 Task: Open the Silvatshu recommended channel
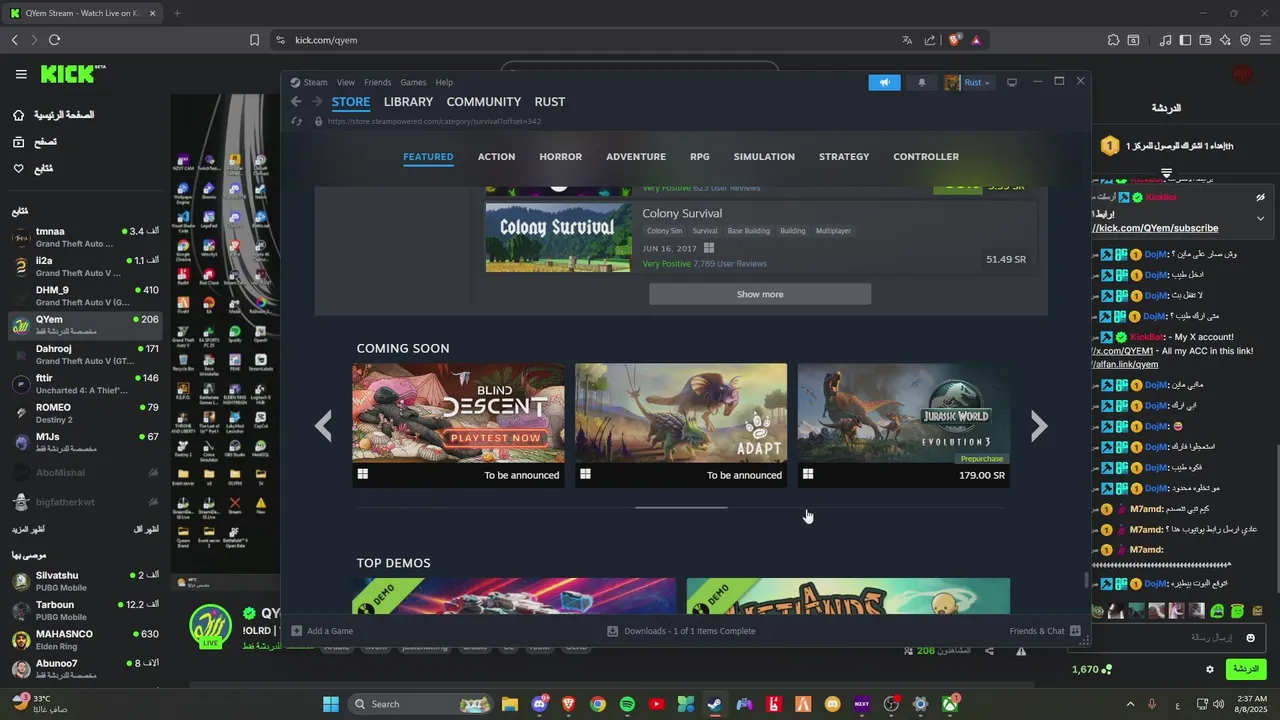pos(85,581)
